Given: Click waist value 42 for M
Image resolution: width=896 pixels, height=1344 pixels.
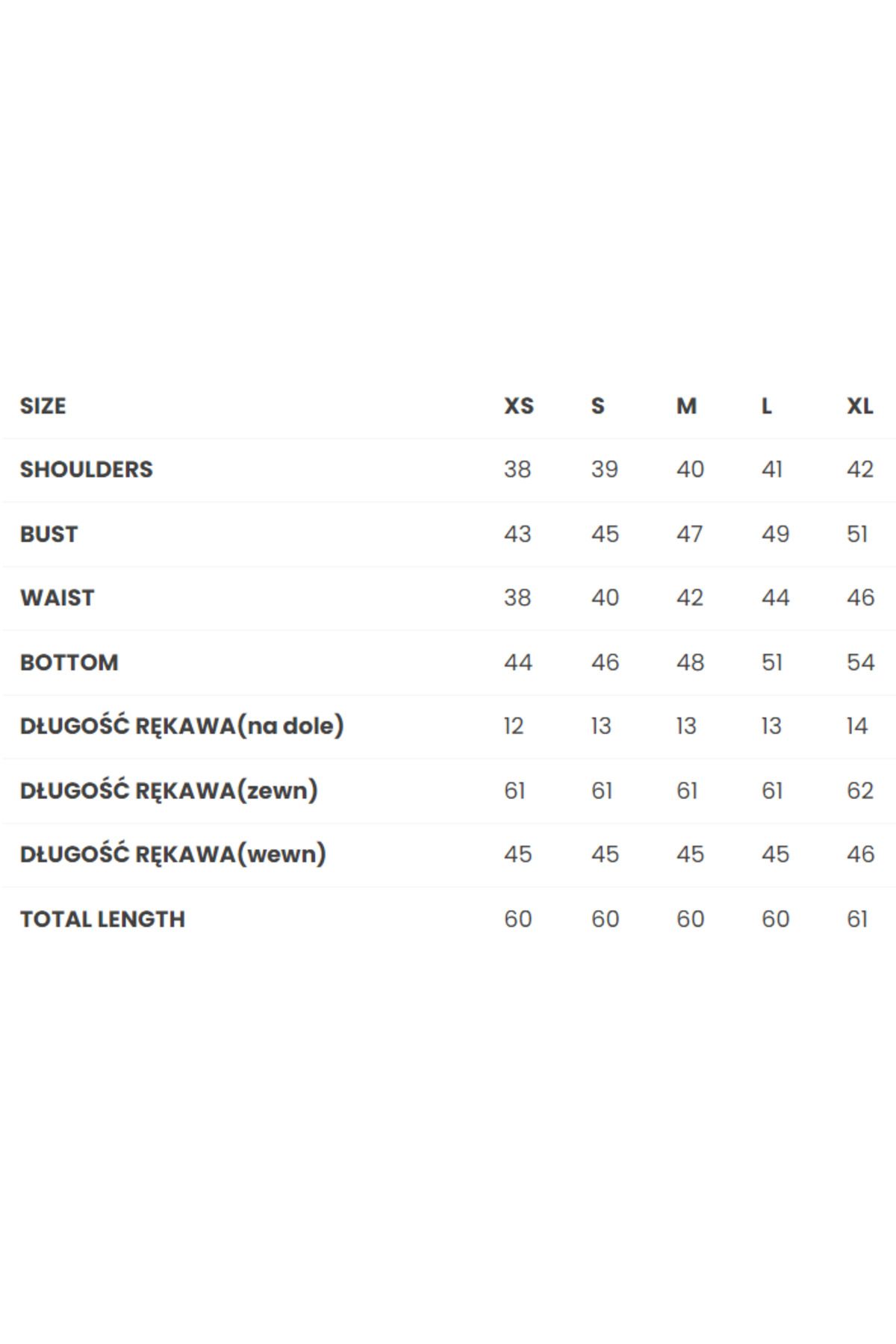Looking at the screenshot, I should [x=690, y=598].
